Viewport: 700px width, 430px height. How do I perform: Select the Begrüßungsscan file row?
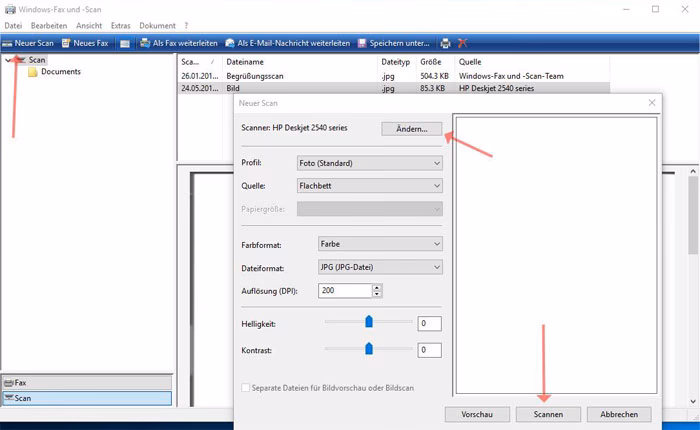[394, 76]
